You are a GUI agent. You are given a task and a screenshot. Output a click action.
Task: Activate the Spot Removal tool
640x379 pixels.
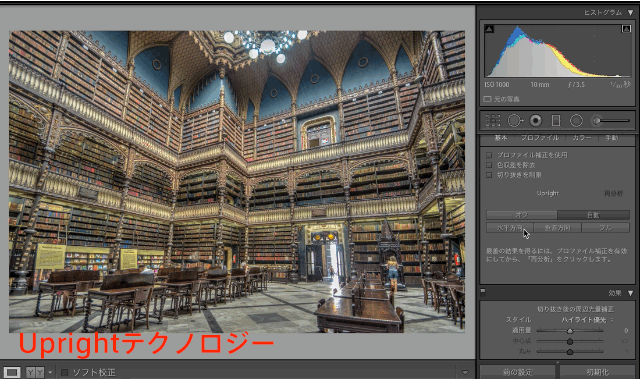coord(515,120)
